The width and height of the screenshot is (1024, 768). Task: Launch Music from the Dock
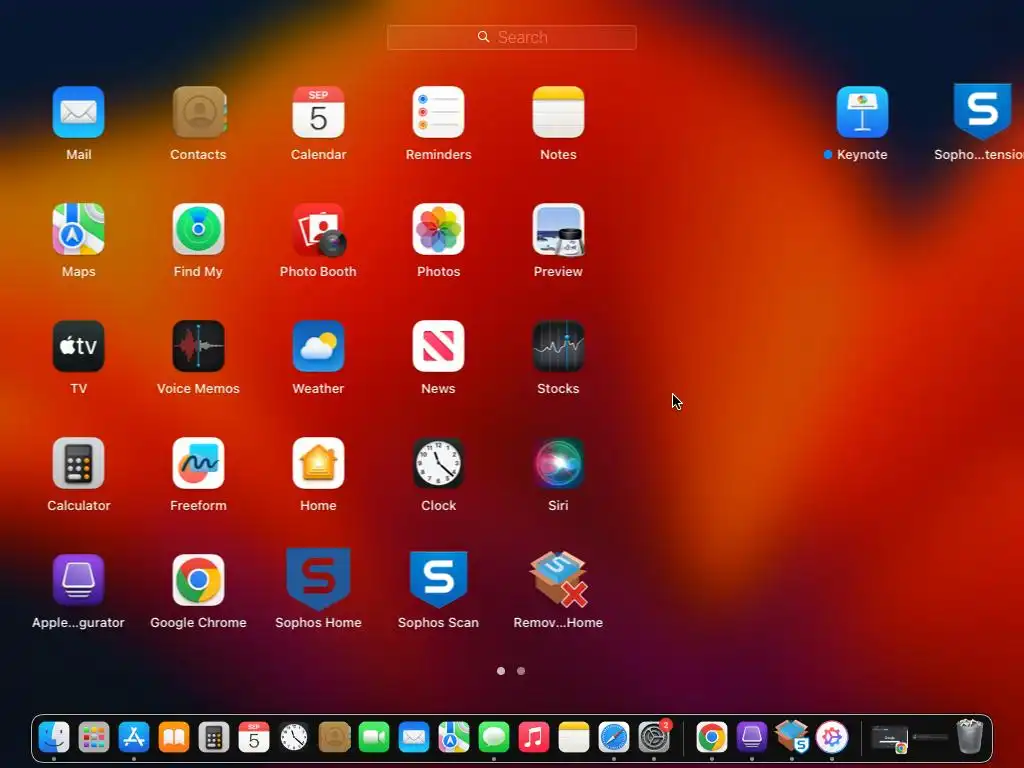click(x=534, y=738)
